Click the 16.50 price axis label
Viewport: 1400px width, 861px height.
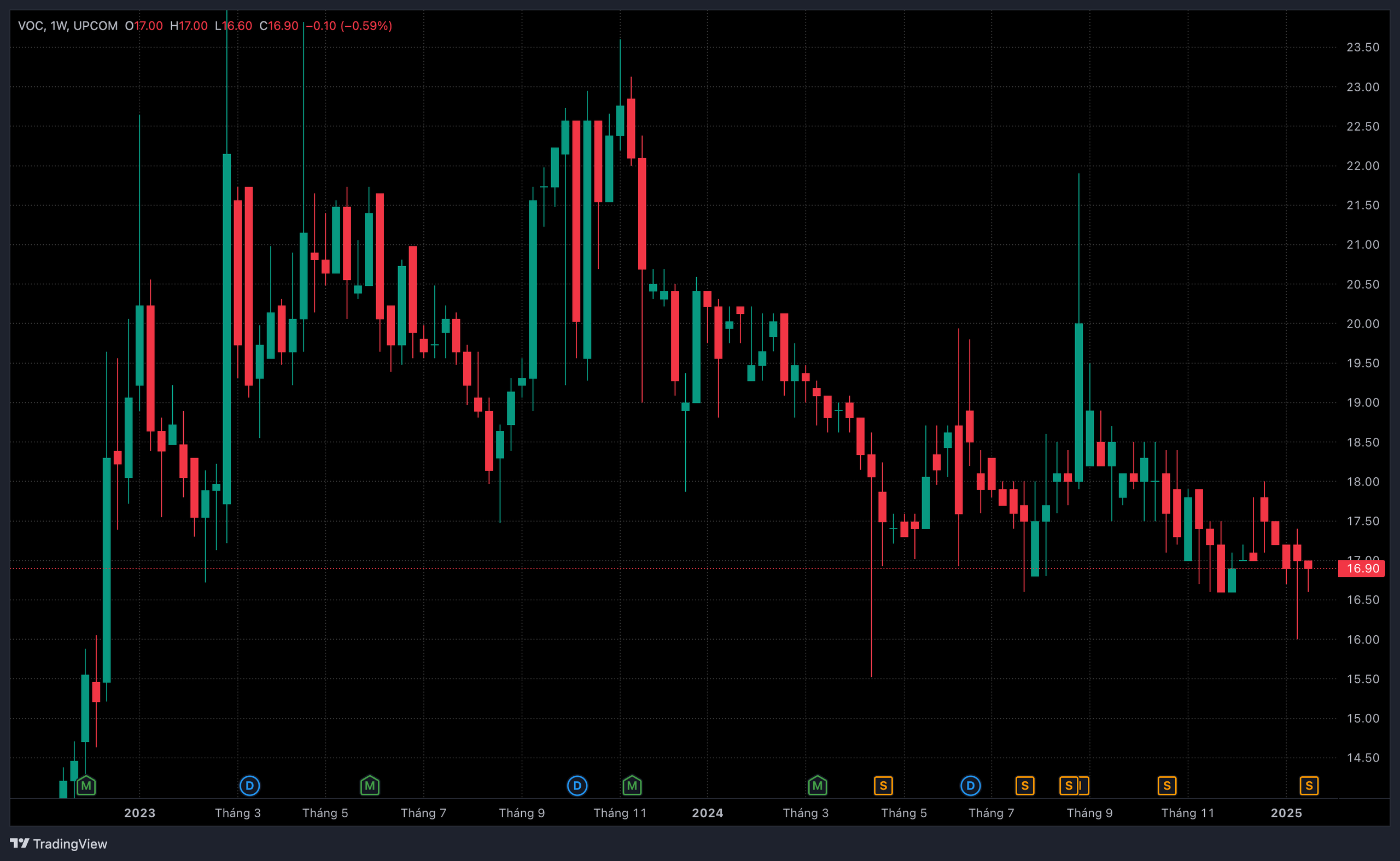(x=1363, y=600)
